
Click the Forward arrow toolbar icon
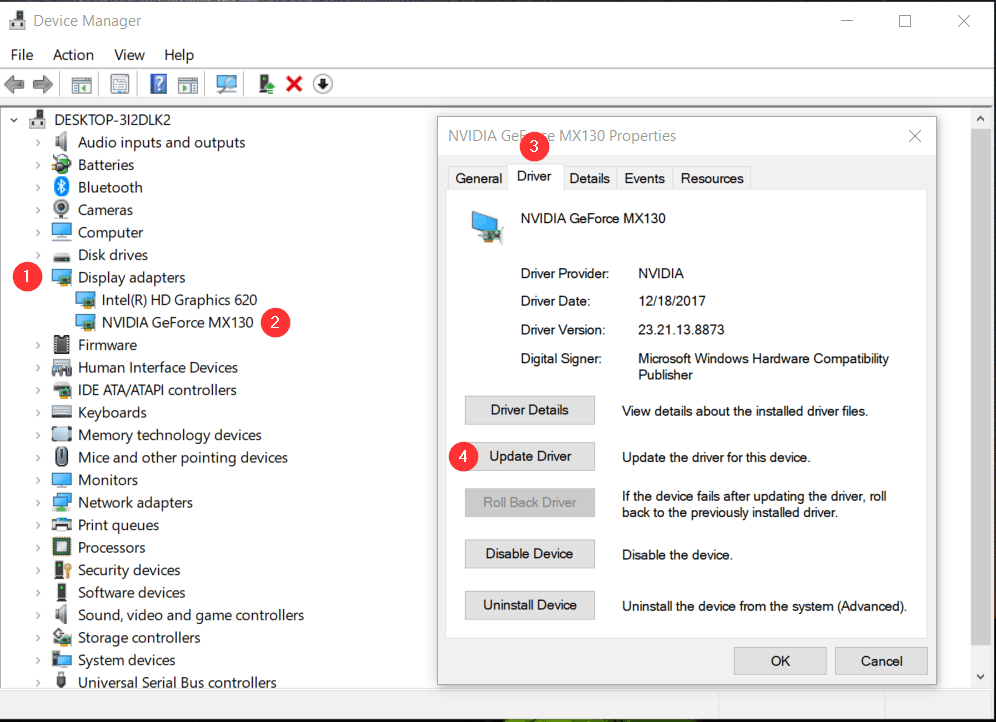click(x=43, y=84)
